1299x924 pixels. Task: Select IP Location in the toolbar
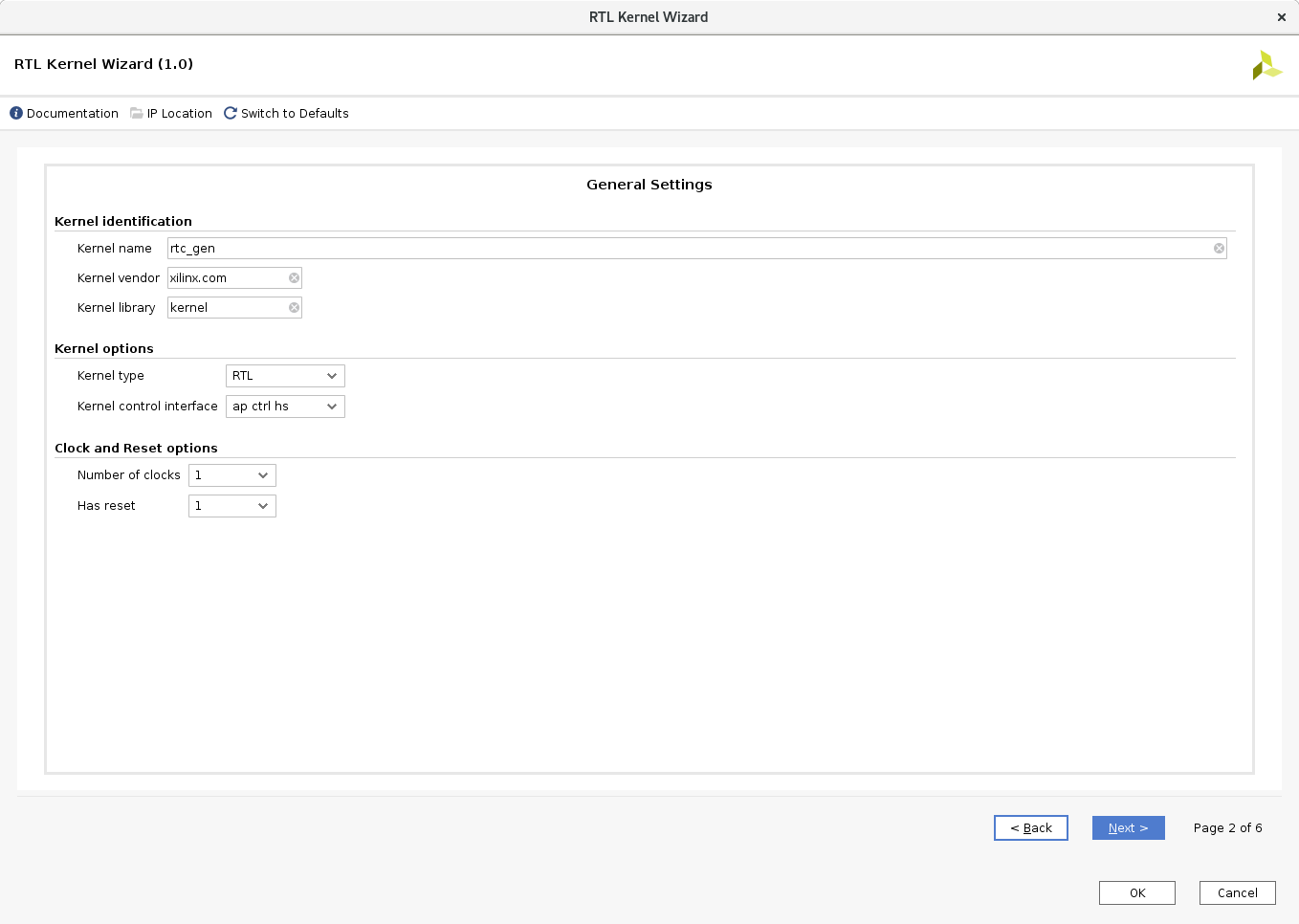click(180, 113)
